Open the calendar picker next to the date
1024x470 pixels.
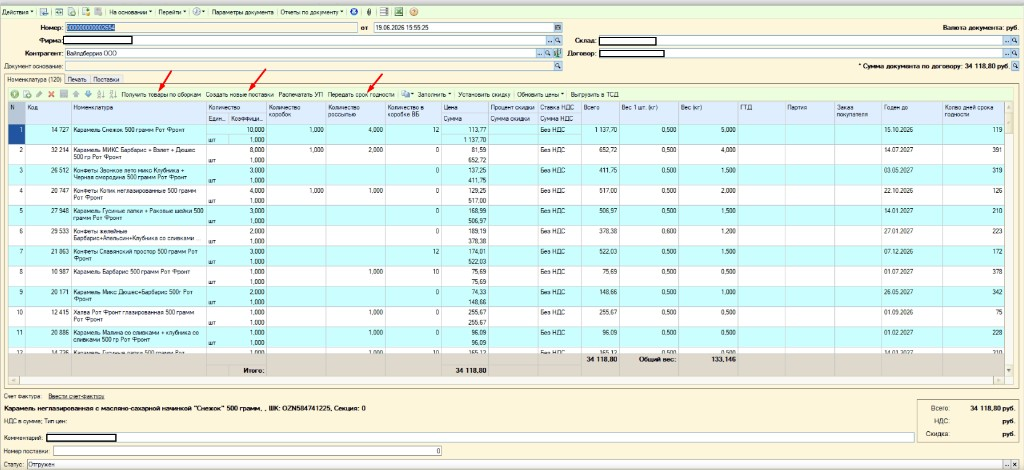point(558,28)
